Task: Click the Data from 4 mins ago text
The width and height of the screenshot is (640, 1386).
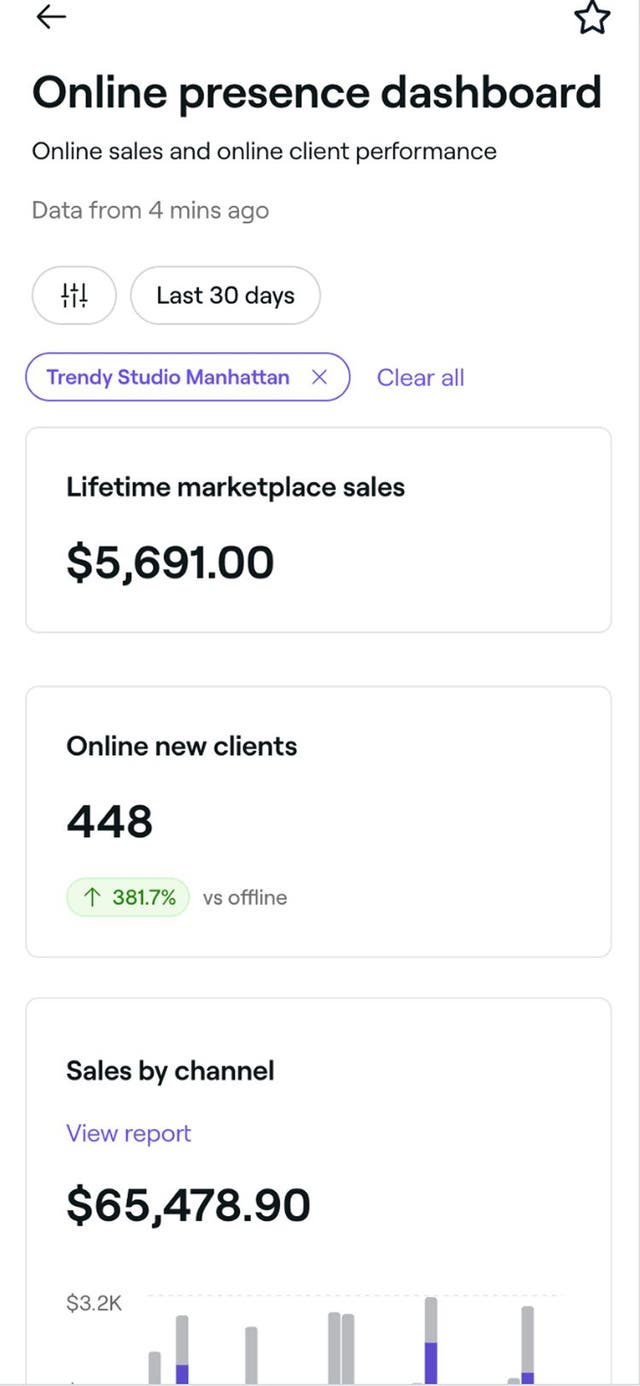Action: [150, 210]
